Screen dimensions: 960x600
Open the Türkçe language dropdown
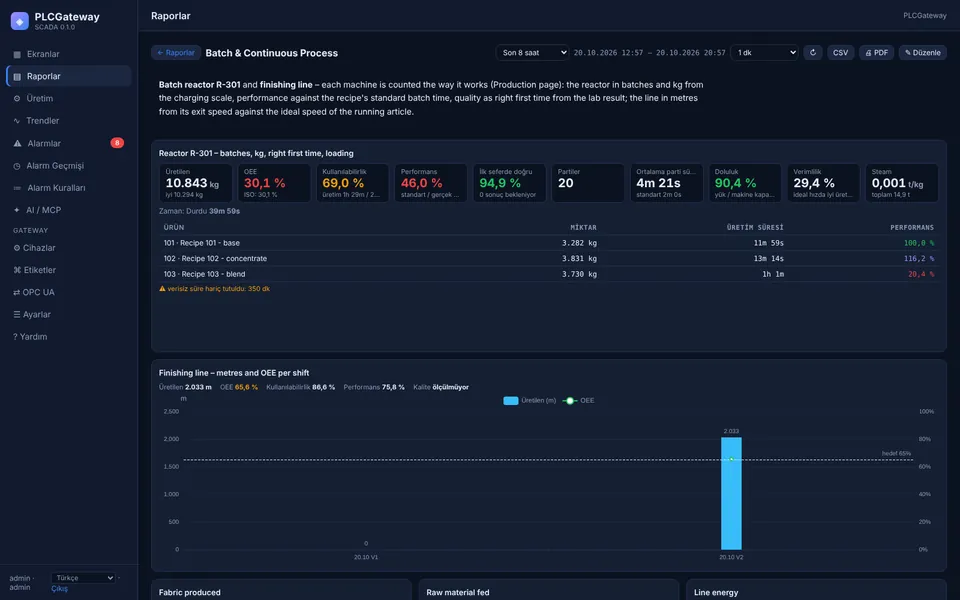point(83,578)
